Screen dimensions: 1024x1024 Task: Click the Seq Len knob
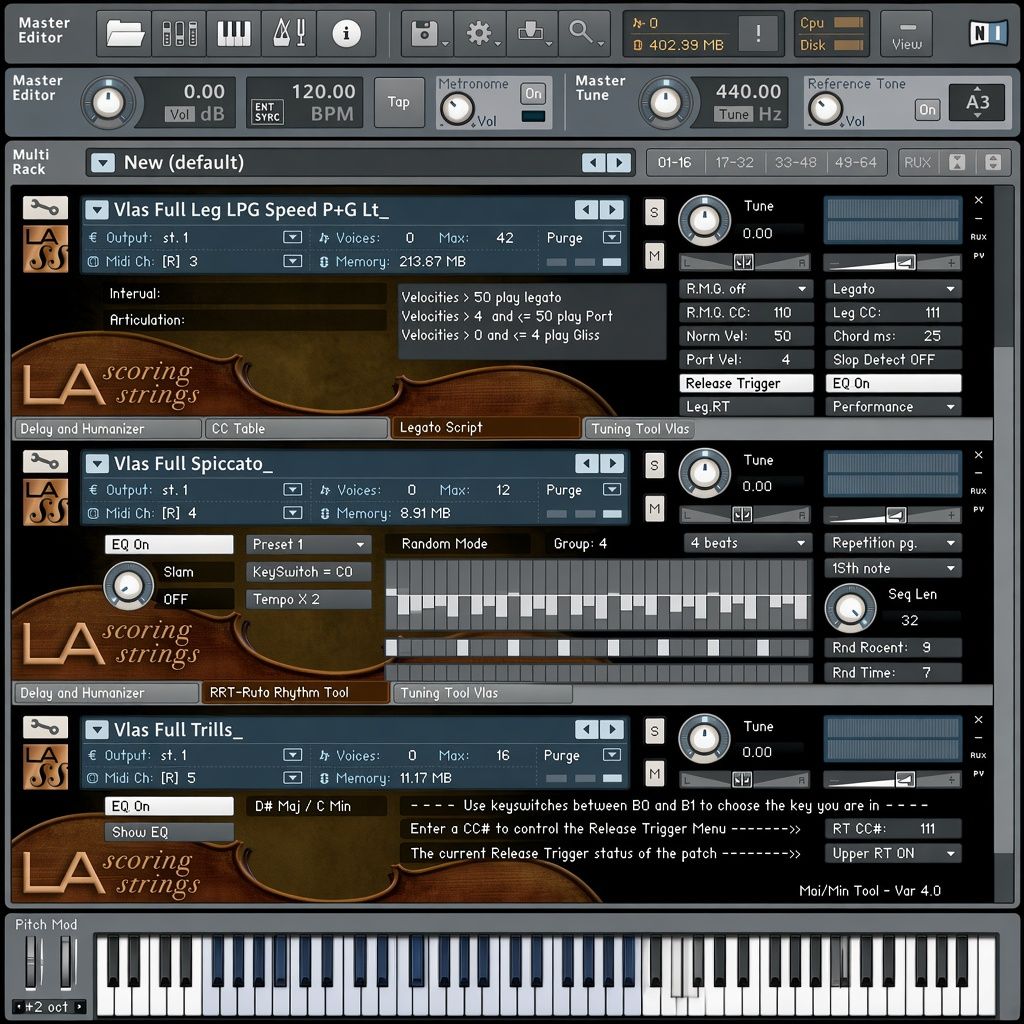(x=850, y=608)
